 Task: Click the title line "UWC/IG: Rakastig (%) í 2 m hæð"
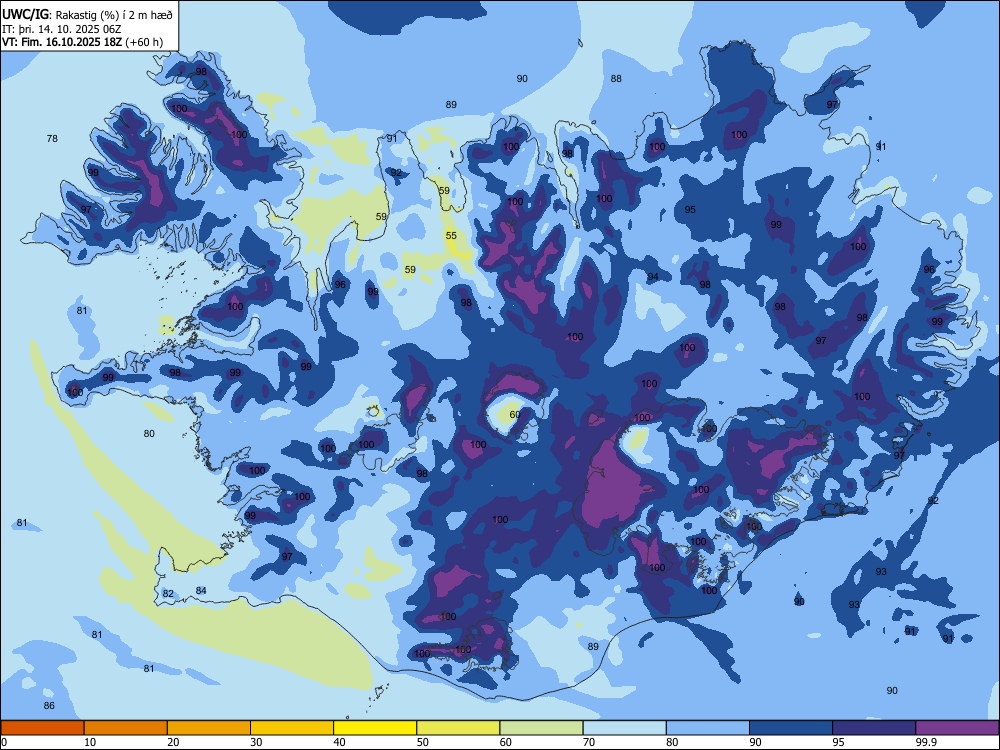(x=87, y=15)
